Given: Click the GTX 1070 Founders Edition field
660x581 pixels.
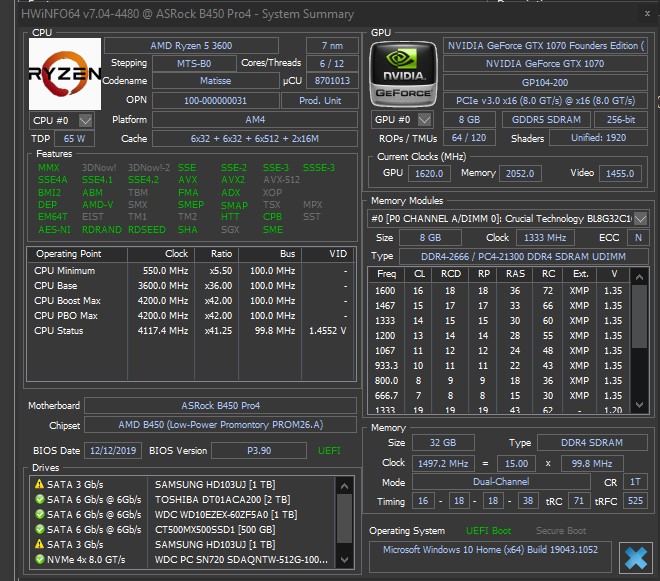Looking at the screenshot, I should point(546,45).
